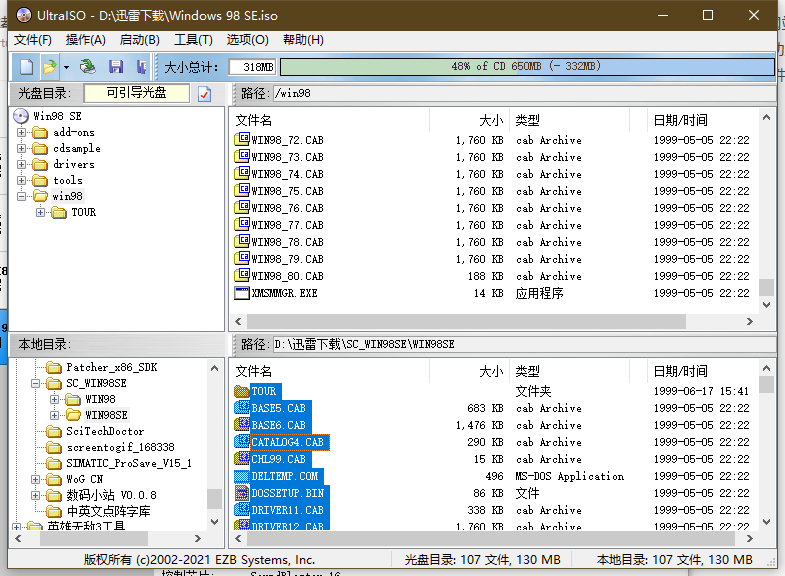785x576 pixels.
Task: Expand the add-ons folder node
Action: 22,133
